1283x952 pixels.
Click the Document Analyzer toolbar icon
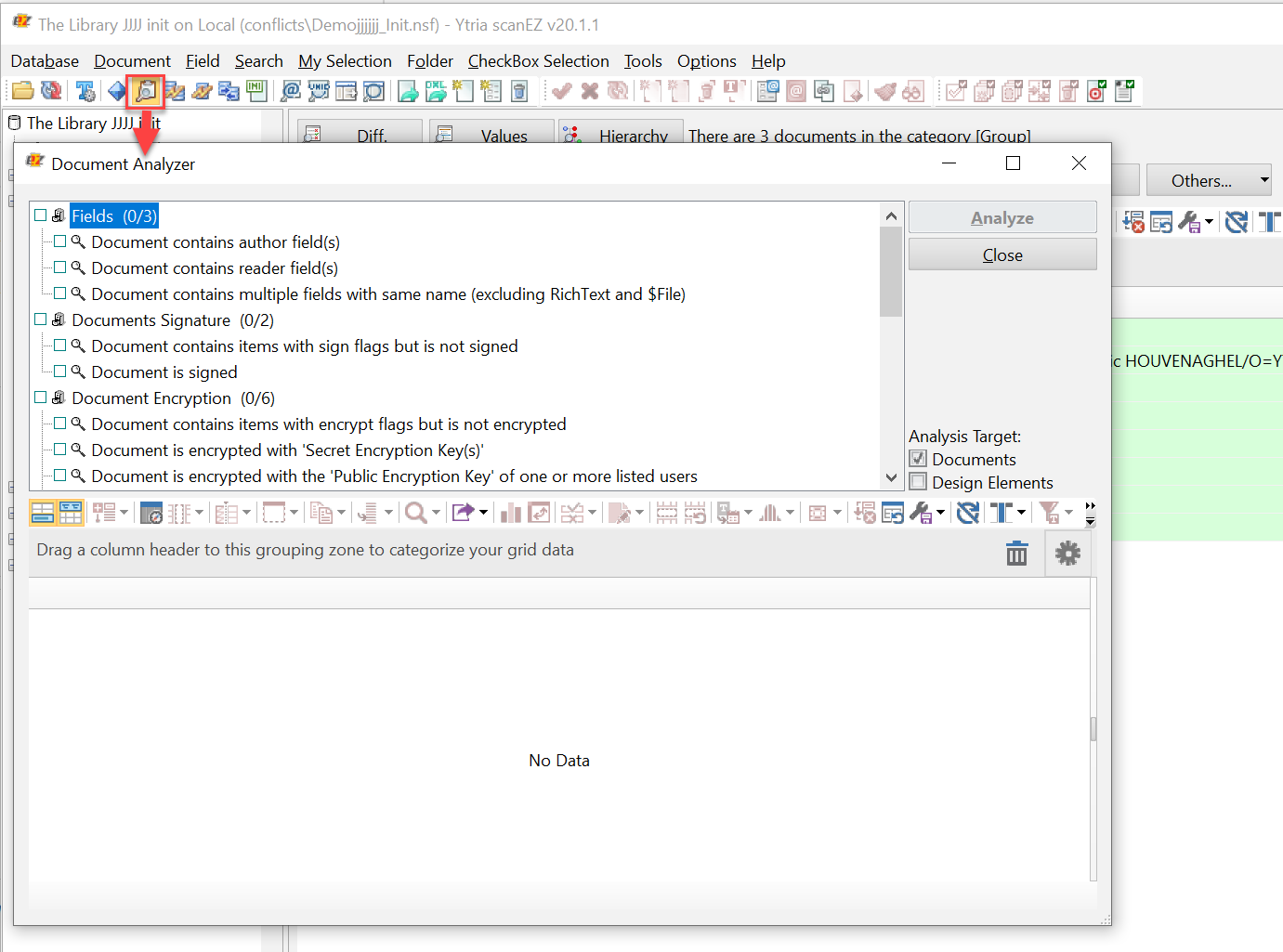(x=146, y=91)
